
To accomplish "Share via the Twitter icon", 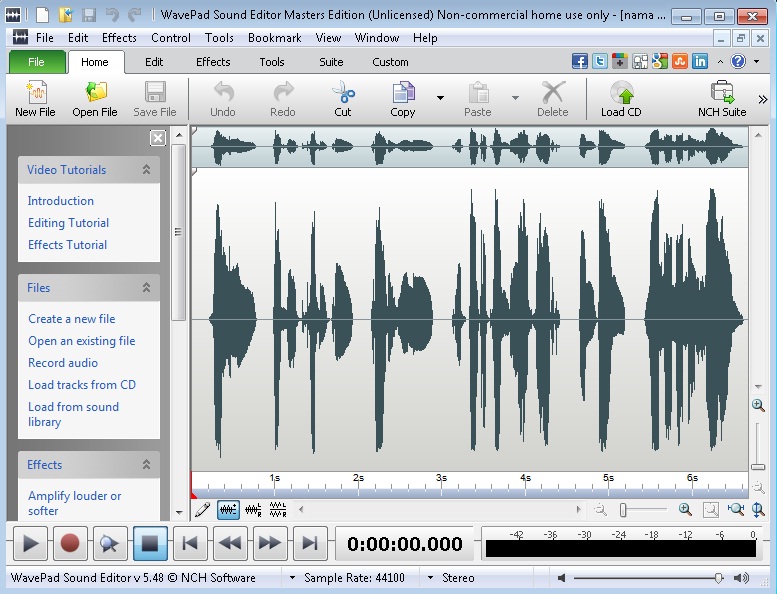I will (600, 61).
